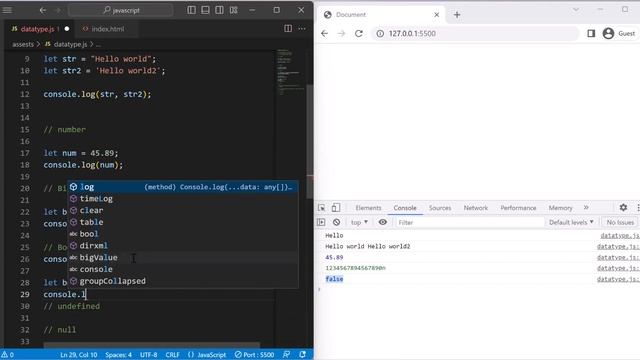
Task: Switch to Performance tab in DevTools
Action: point(518,208)
